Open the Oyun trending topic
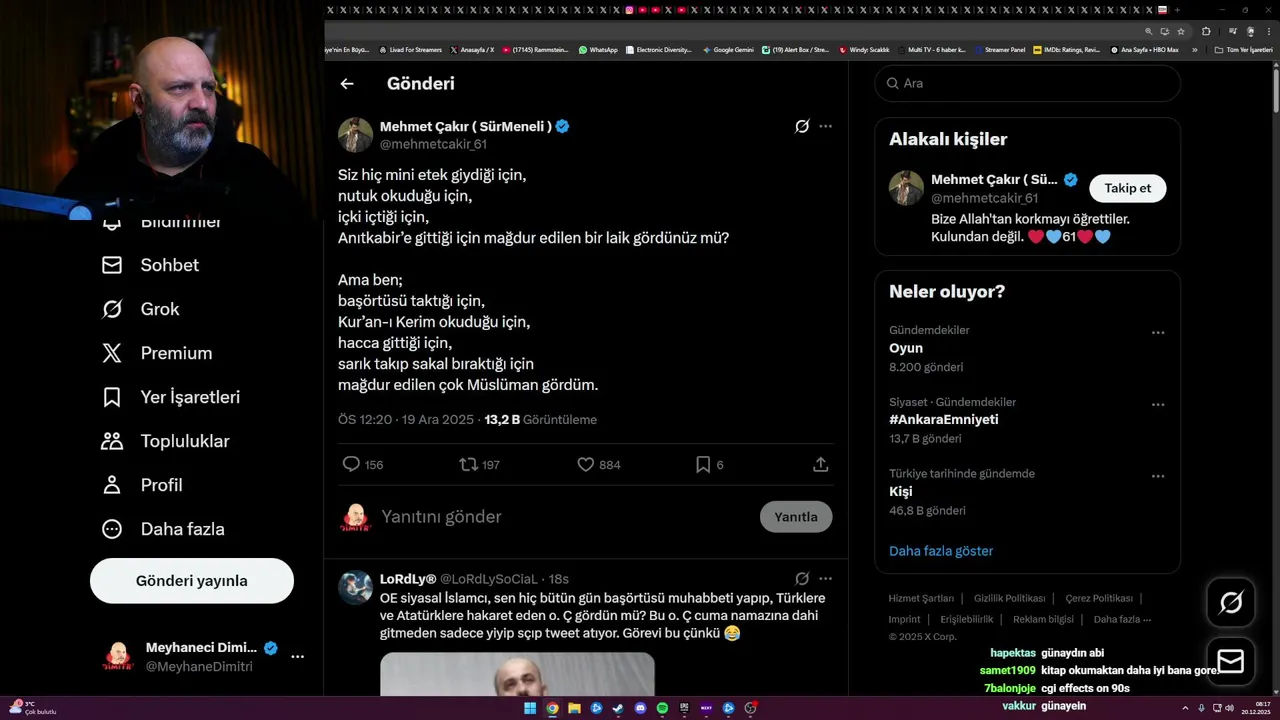This screenshot has width=1280, height=720. pos(906,348)
